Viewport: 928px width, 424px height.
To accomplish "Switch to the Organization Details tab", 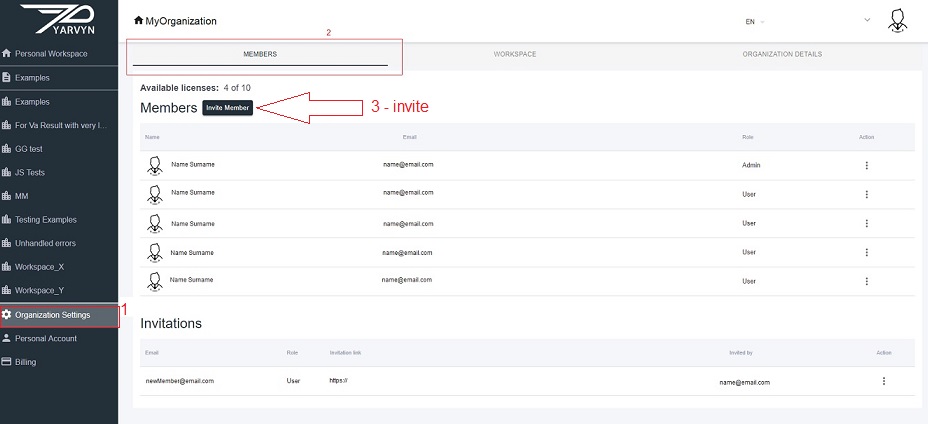I will click(782, 54).
